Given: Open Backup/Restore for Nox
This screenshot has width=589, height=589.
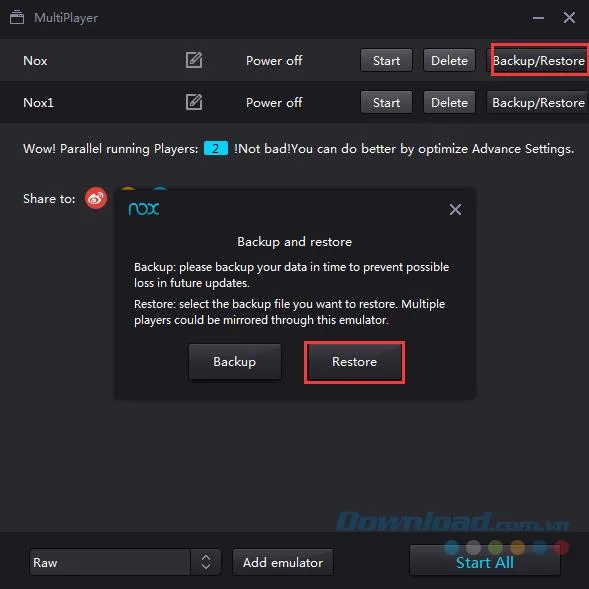Looking at the screenshot, I should [x=538, y=60].
